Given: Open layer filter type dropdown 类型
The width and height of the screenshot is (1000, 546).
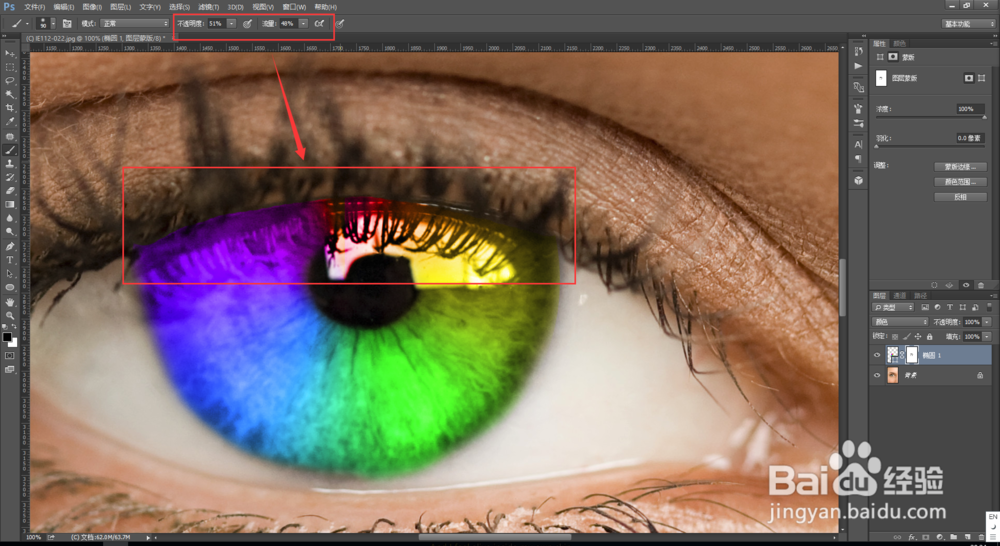Looking at the screenshot, I should click(893, 307).
